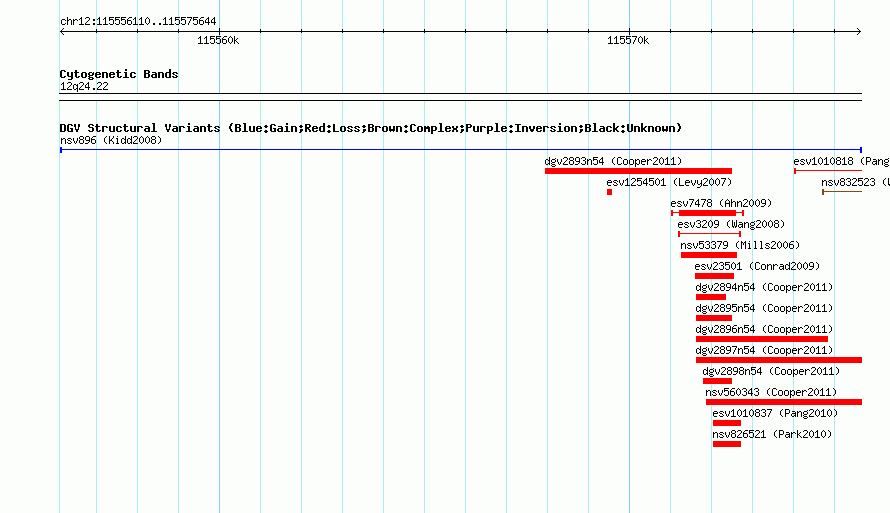Image resolution: width=890 pixels, height=513 pixels.
Task: Click the right arrowhead of the ruler
Action: pyautogui.click(x=859, y=31)
